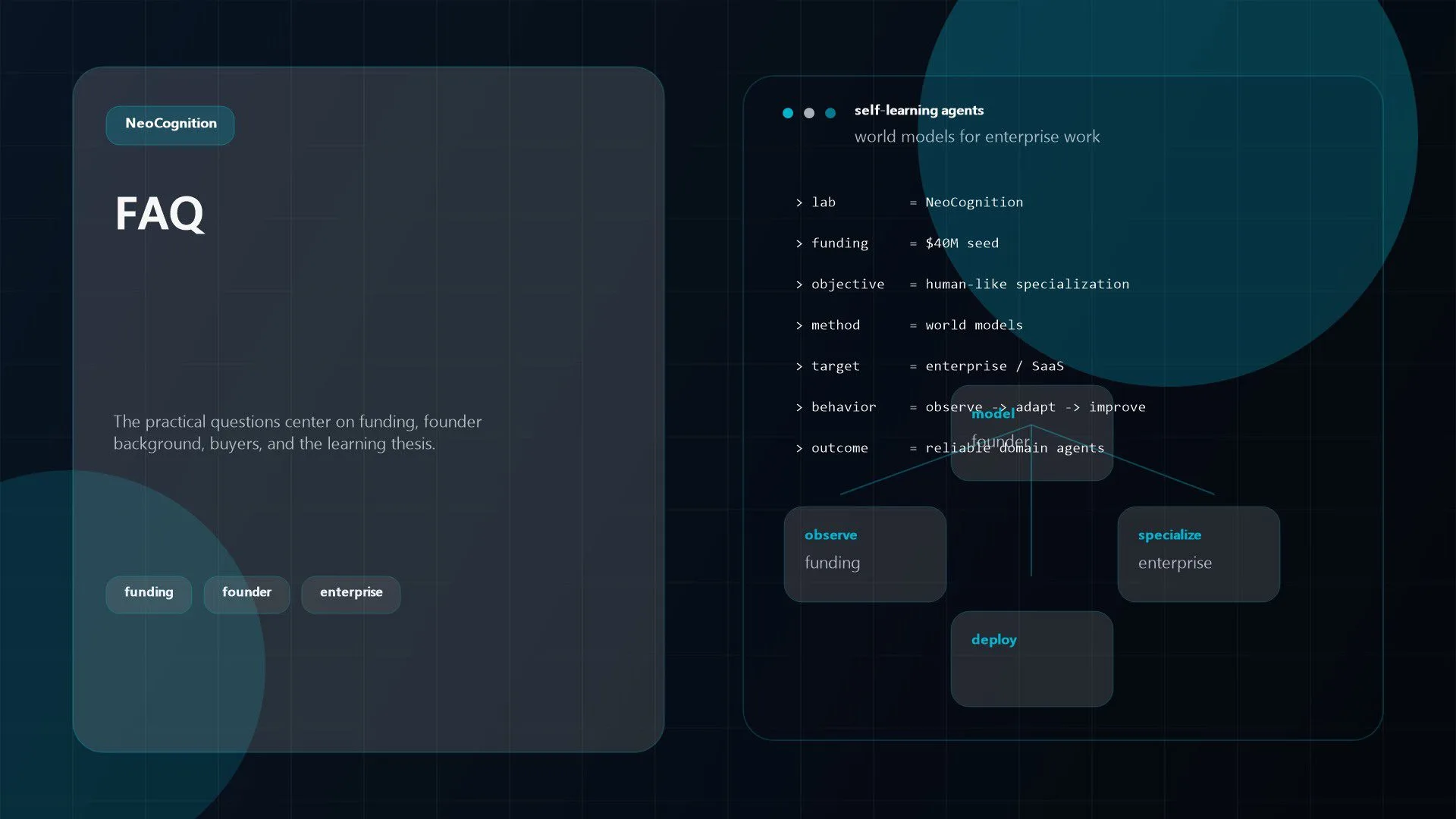
Task: Click the first cyan window dot
Action: click(788, 113)
